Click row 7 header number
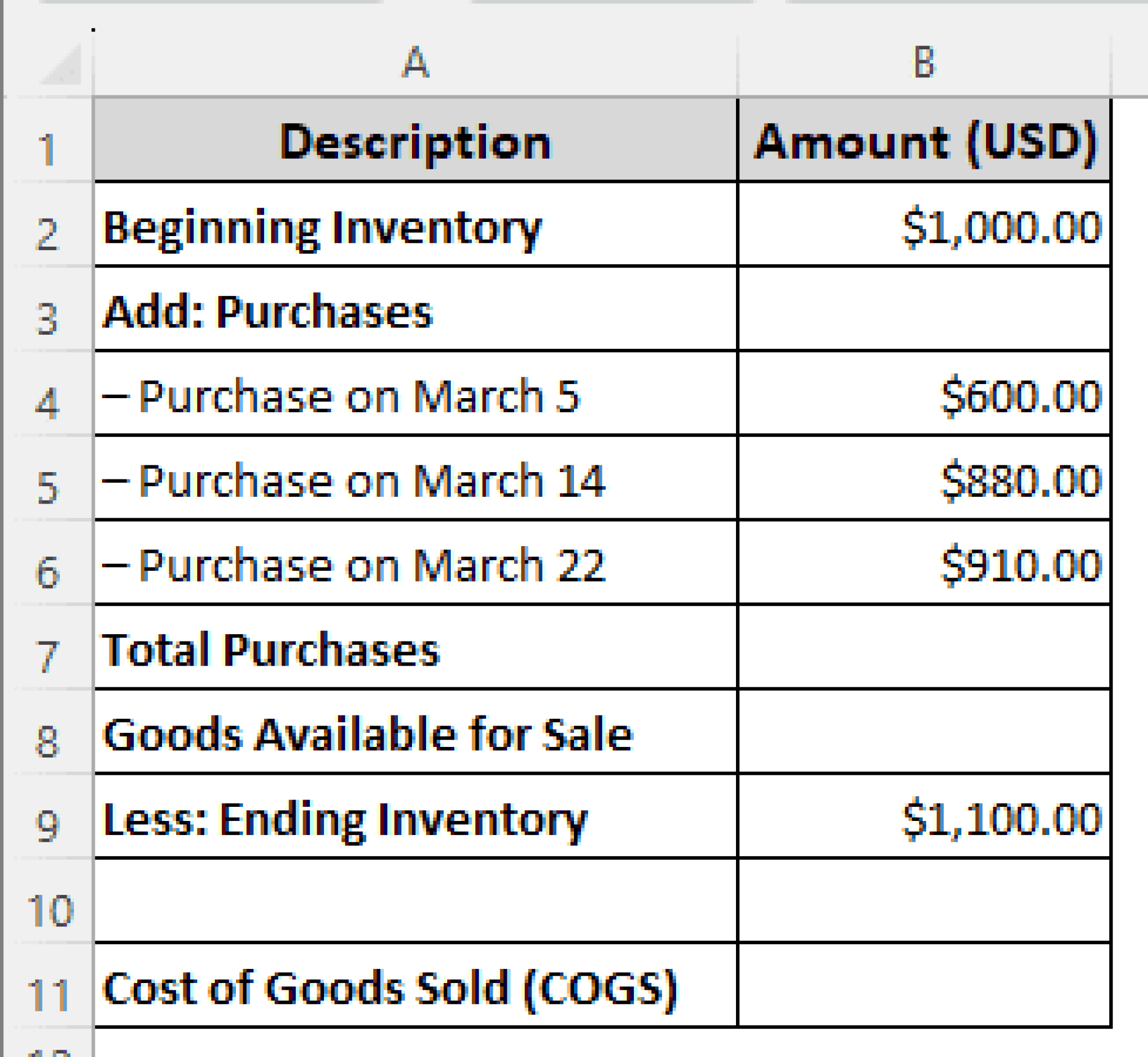 coord(48,656)
